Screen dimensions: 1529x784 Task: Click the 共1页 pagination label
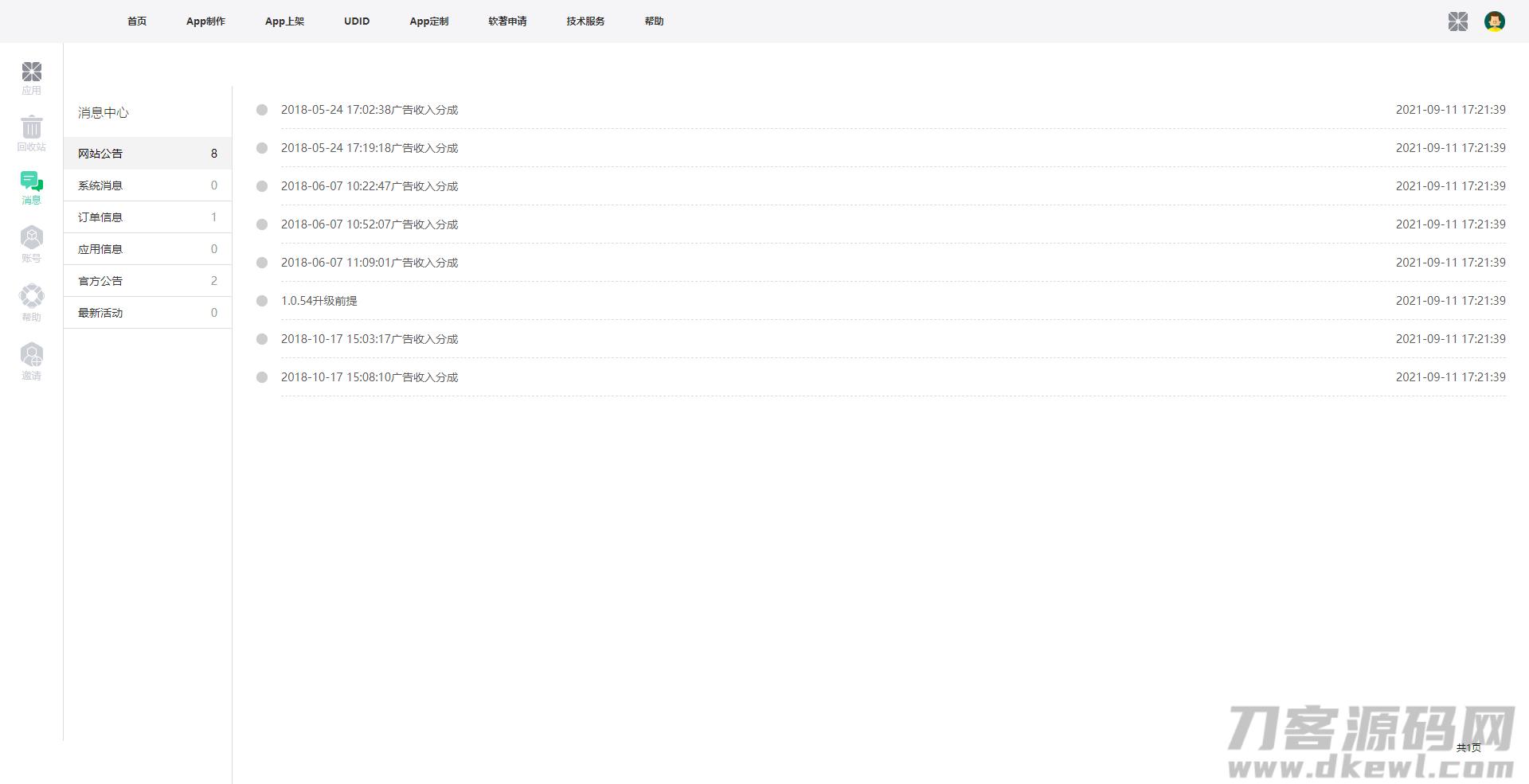point(1468,747)
